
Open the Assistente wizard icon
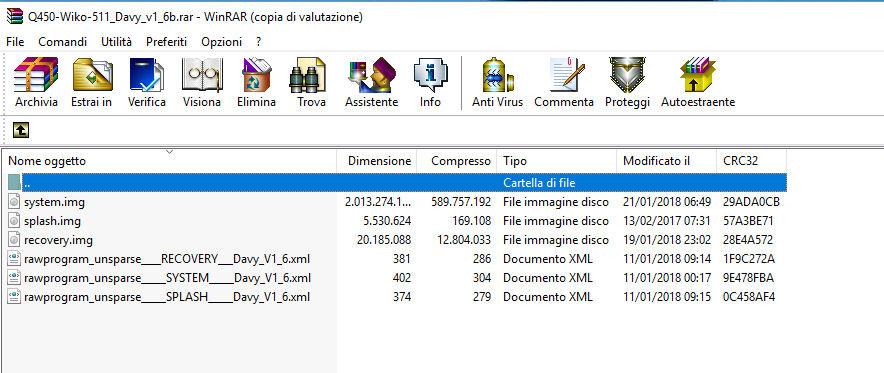372,74
